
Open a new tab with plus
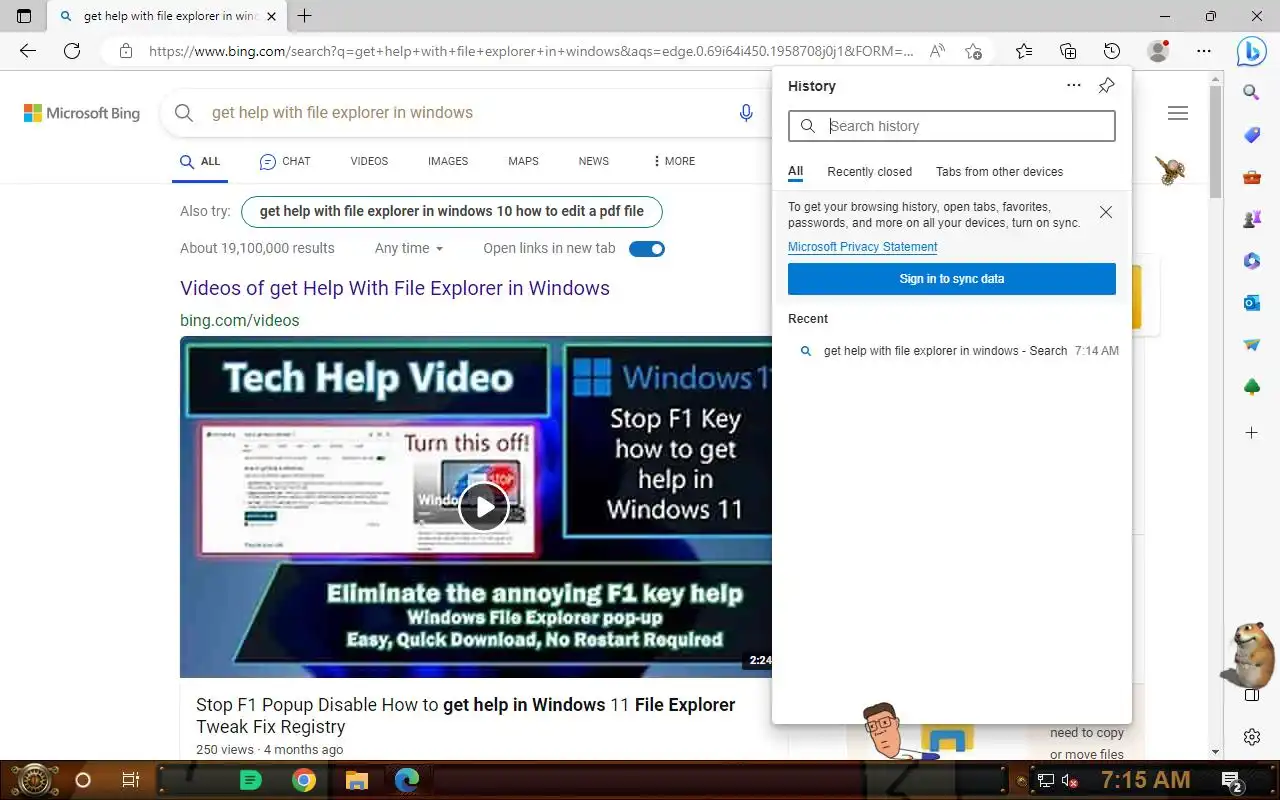coord(305,16)
